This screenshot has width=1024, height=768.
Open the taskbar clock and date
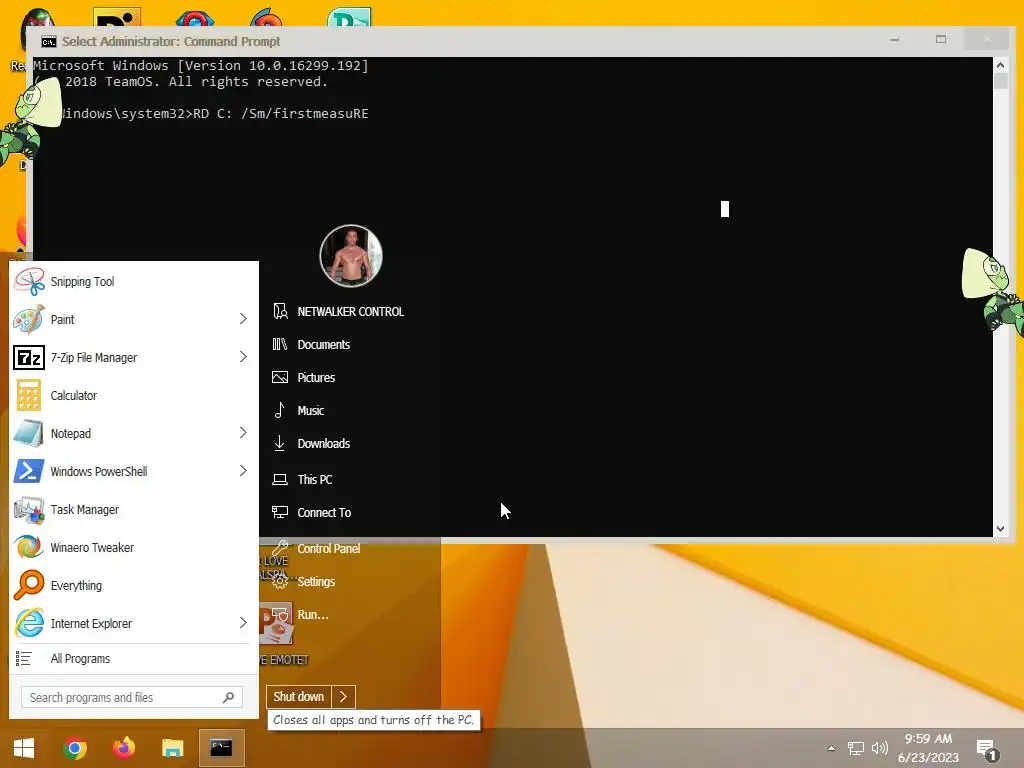928,748
